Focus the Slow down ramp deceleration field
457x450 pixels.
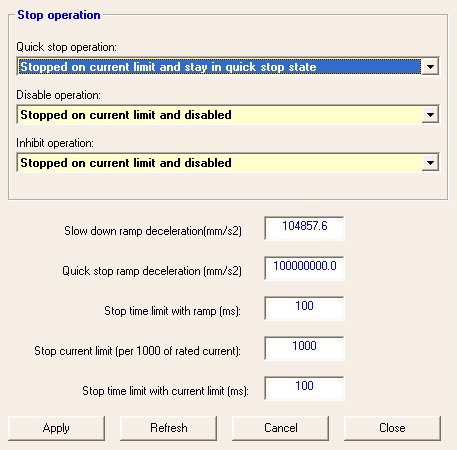pos(304,228)
